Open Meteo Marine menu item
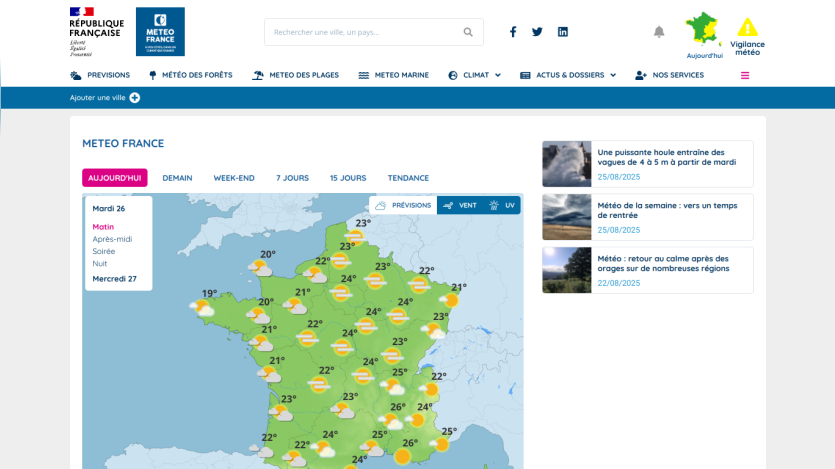The image size is (835, 469). point(394,76)
